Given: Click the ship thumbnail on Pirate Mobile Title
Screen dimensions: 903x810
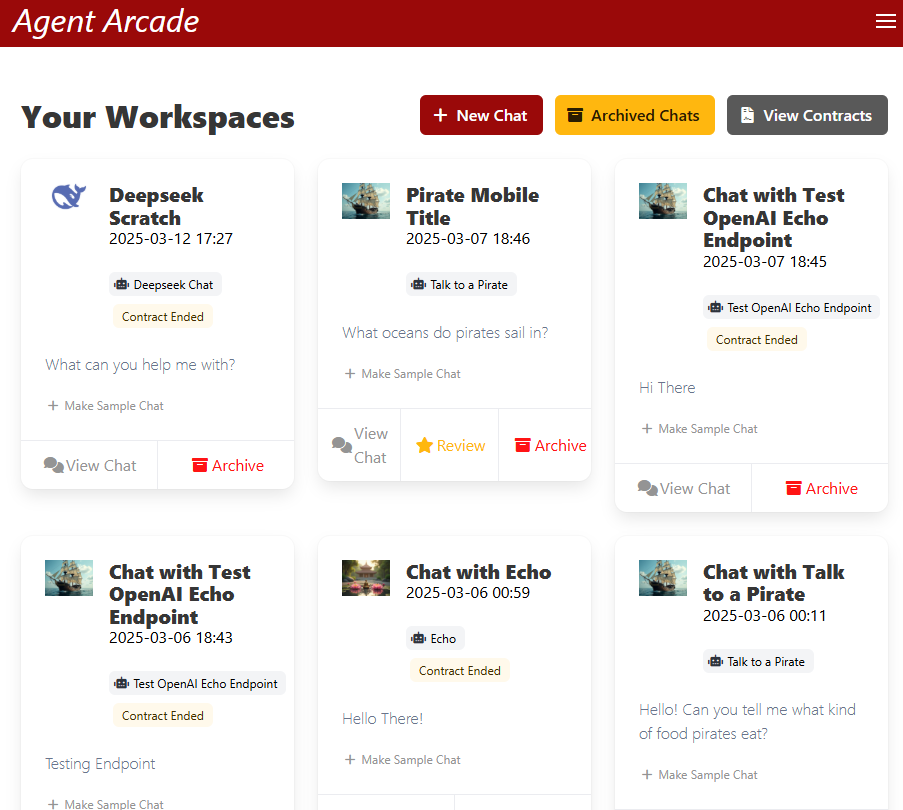Looking at the screenshot, I should [x=365, y=200].
